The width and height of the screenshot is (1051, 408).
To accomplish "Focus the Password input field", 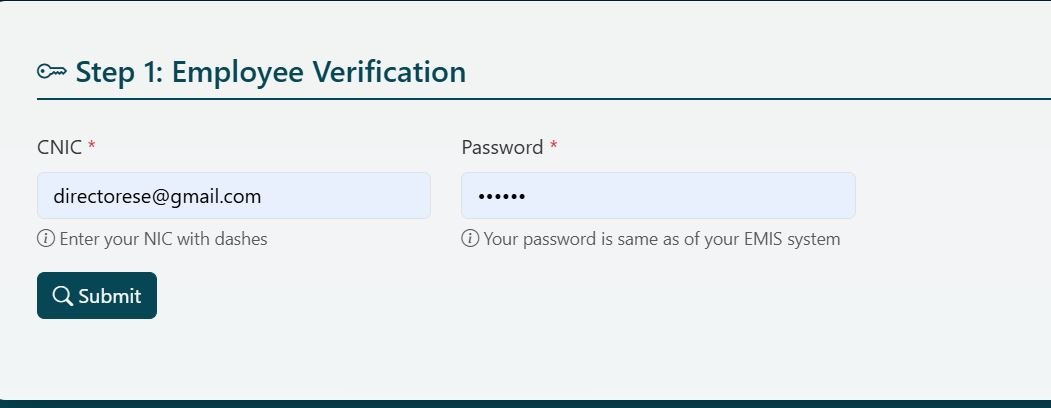I will click(657, 196).
